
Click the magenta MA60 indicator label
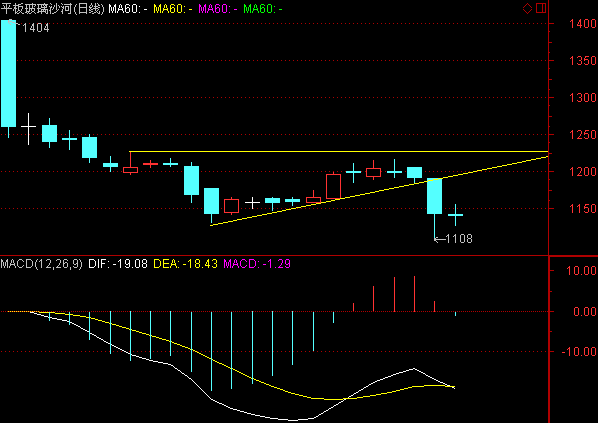[x=218, y=8]
